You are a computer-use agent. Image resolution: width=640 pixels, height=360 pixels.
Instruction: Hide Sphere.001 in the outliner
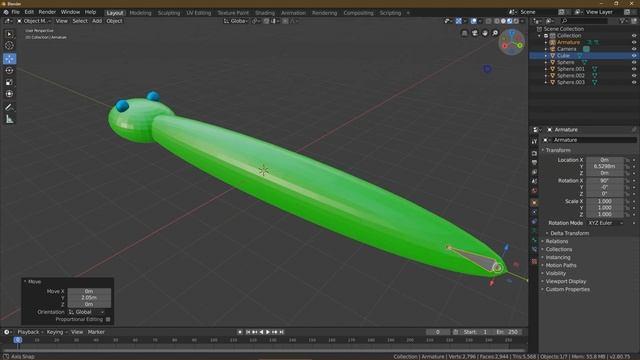pos(634,69)
